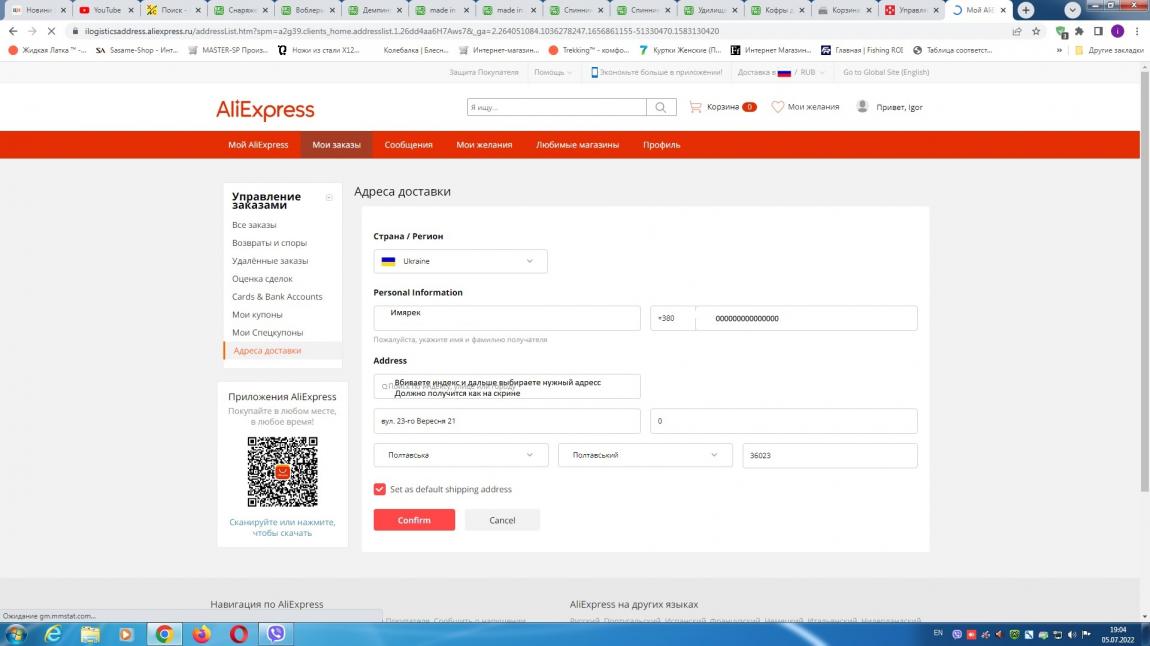Open the Ukraine country dropdown
1150x646 pixels.
tap(460, 261)
